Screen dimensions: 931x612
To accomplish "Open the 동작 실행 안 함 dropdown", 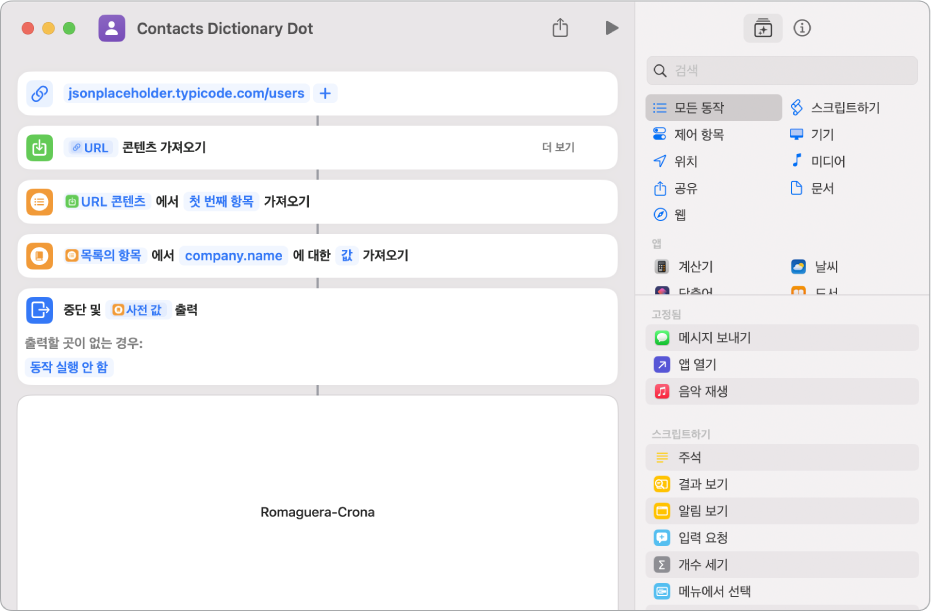I will point(69,367).
